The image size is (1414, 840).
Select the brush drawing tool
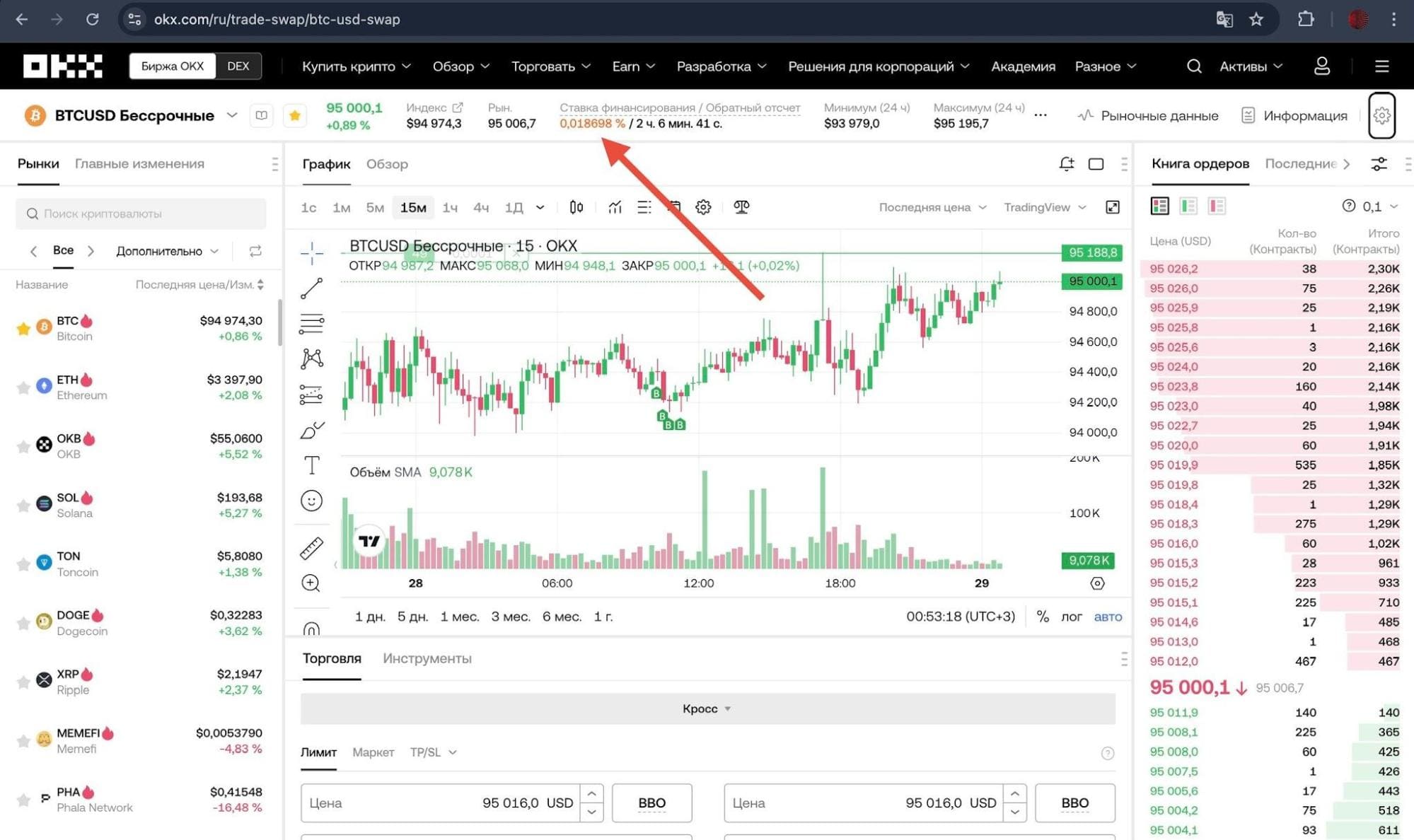pyautogui.click(x=311, y=430)
